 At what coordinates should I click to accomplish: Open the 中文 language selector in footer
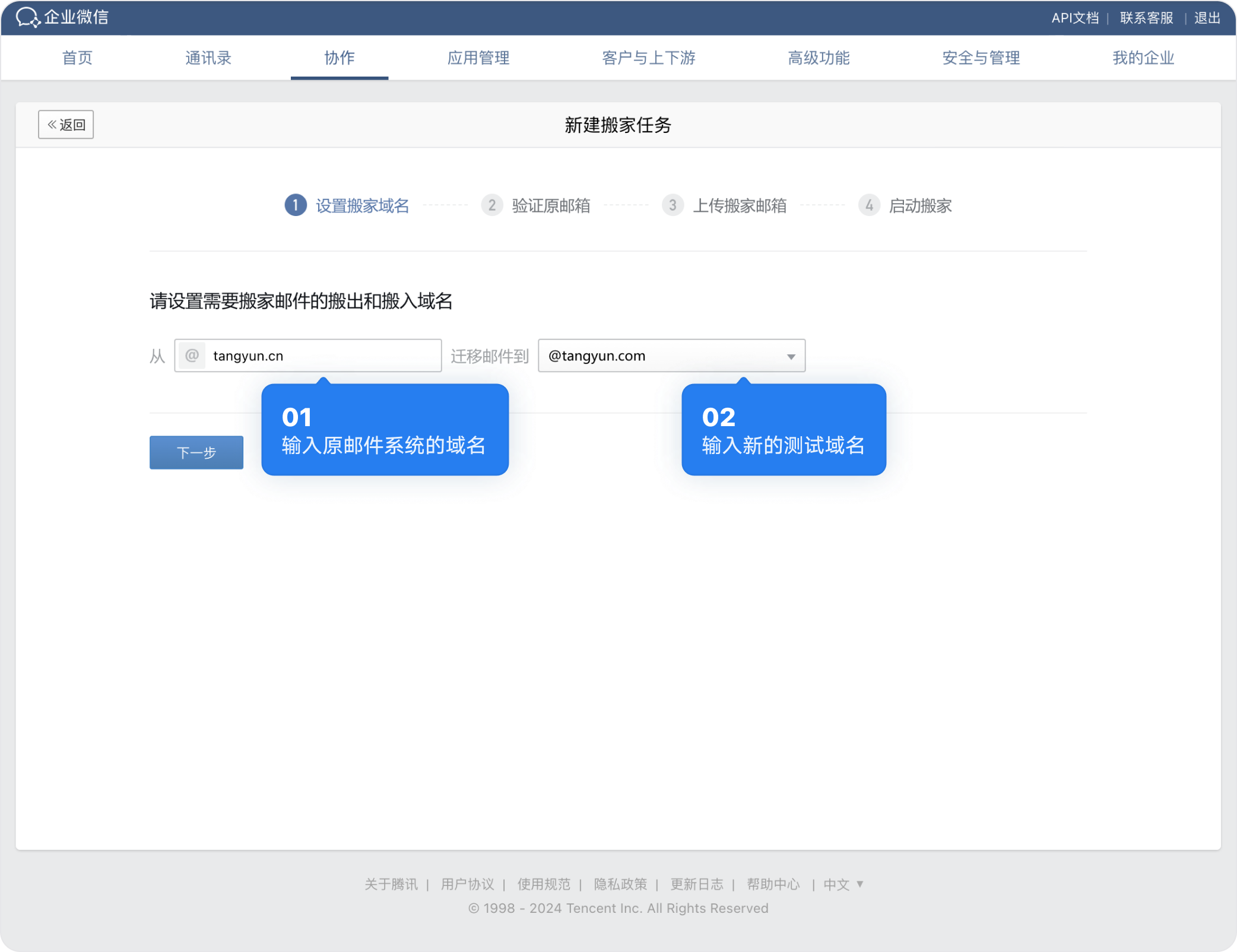point(843,884)
